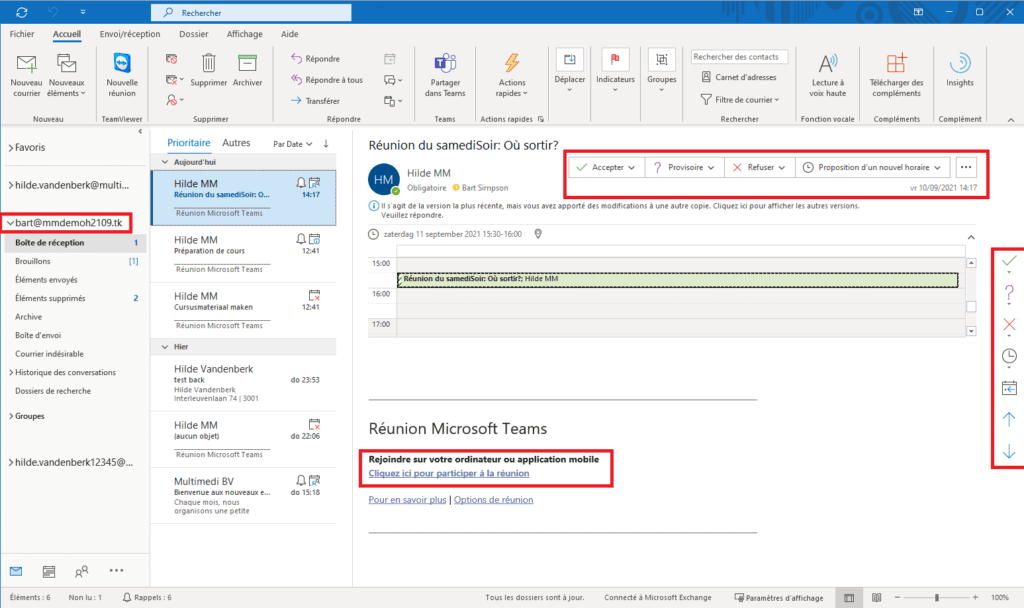Click the zoom slider handle in status bar
Image resolution: width=1024 pixels, height=608 pixels.
pyautogui.click(x=936, y=598)
